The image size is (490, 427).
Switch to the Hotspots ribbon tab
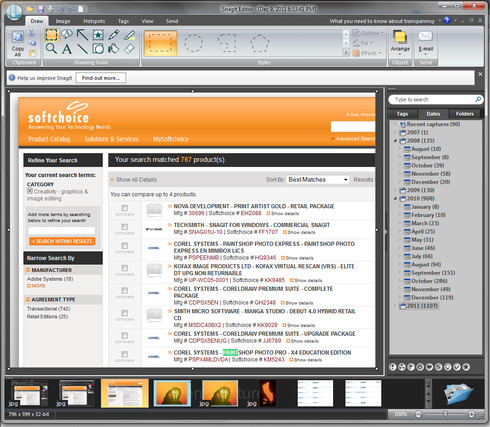coord(94,21)
